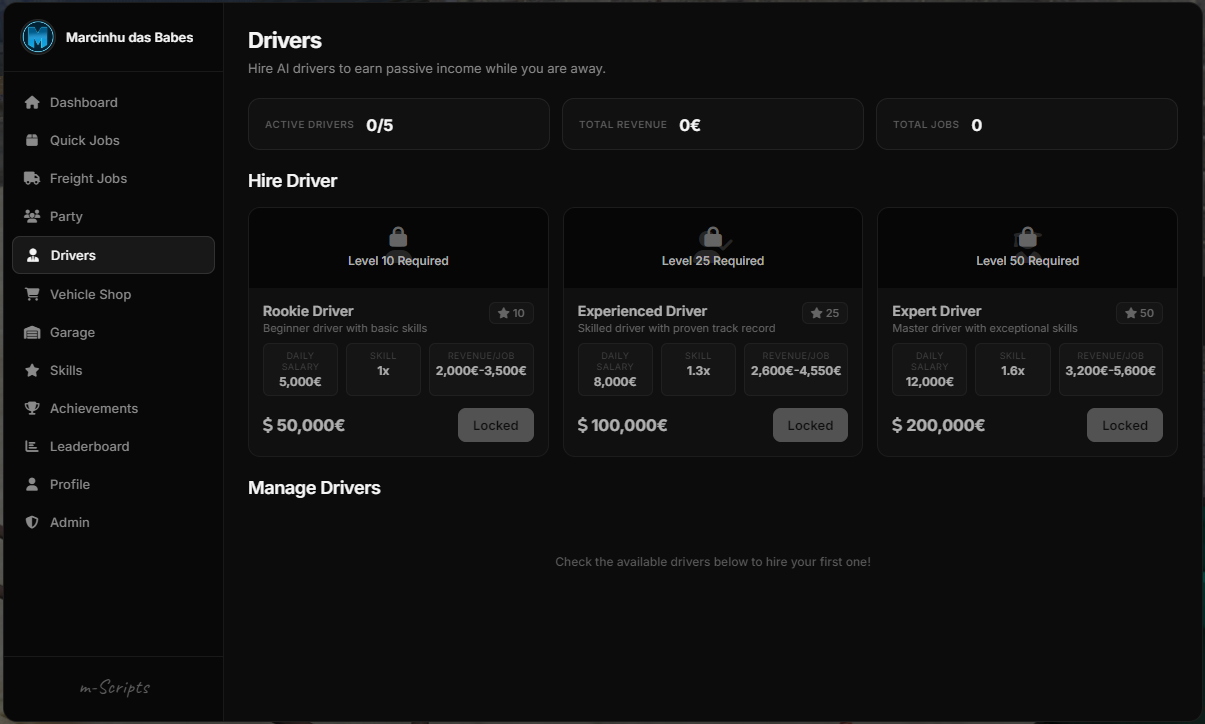
Task: Click the Rookie Driver lock icon
Action: (x=398, y=237)
